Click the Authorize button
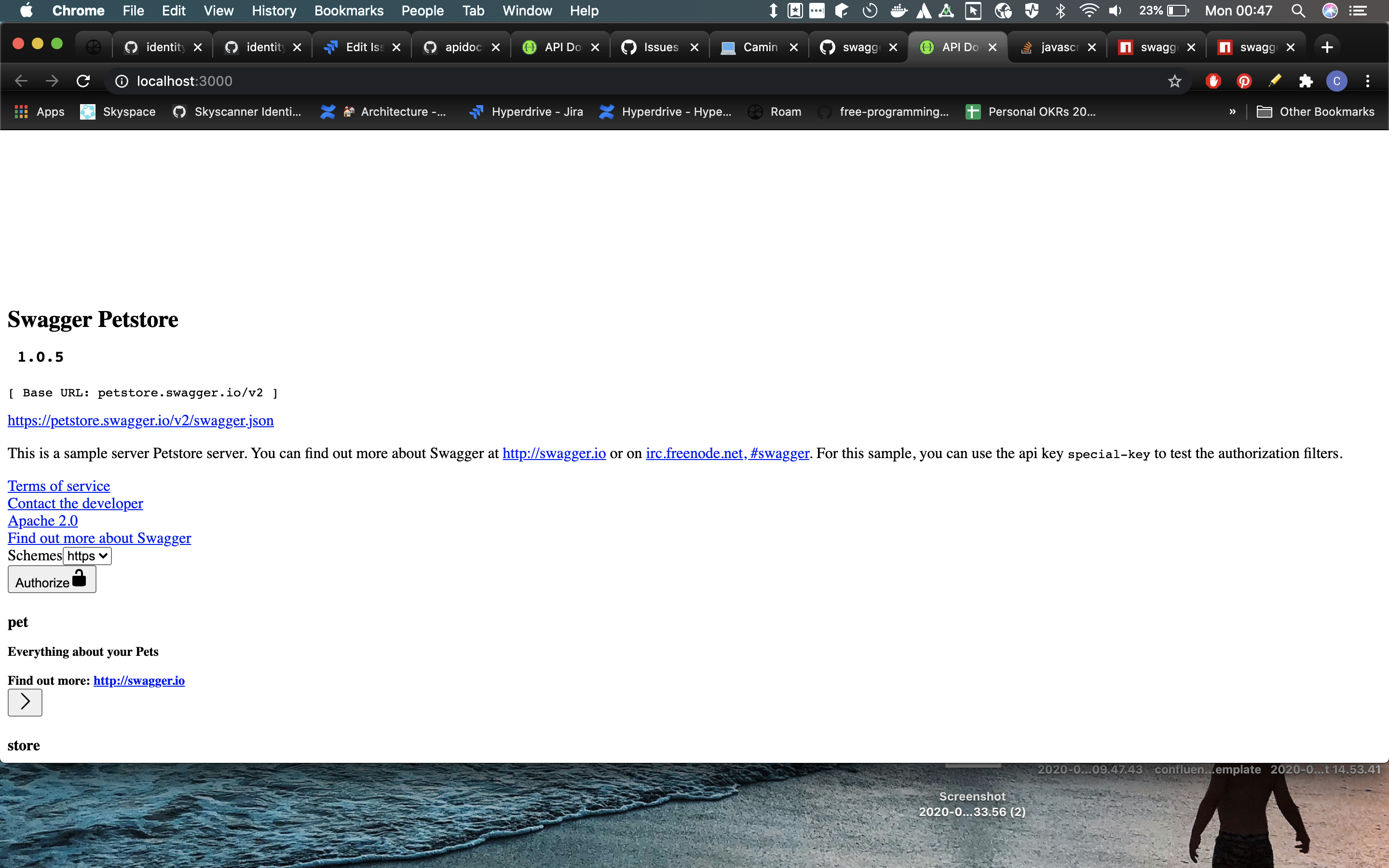1389x868 pixels. (x=51, y=579)
